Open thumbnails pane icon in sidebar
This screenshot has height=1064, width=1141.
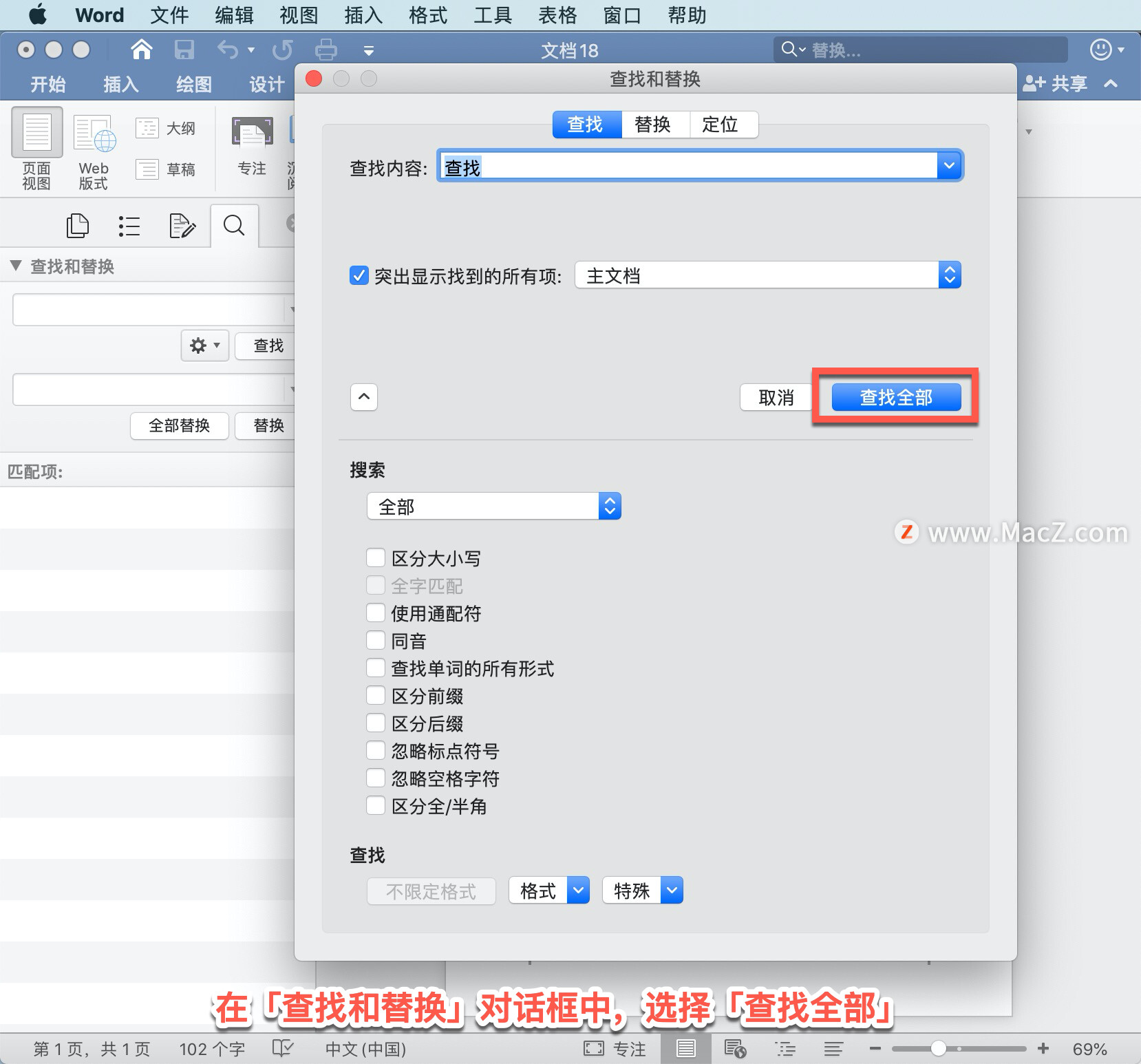(77, 226)
